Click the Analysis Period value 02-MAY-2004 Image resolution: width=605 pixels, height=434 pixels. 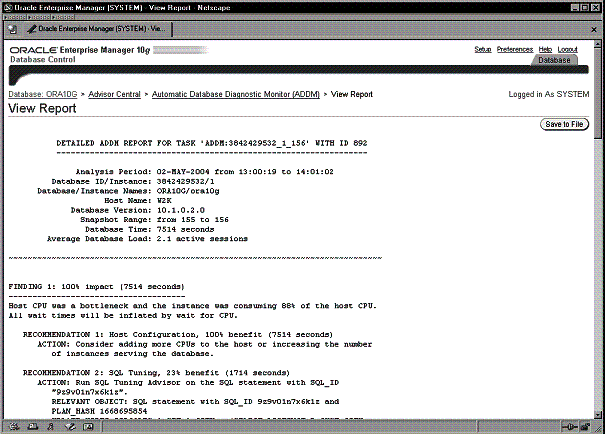point(183,172)
